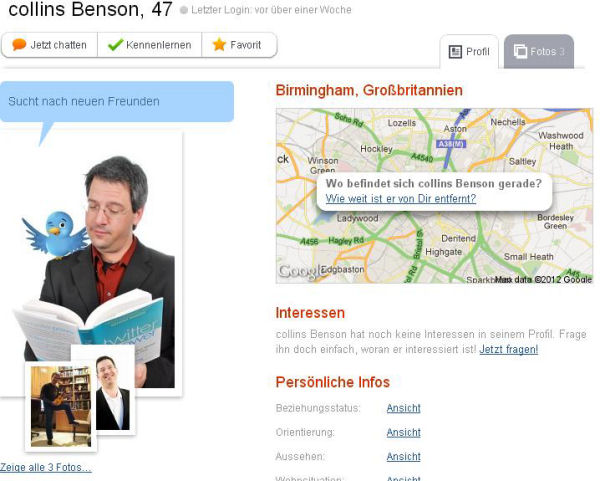Click the A38(M) road marker on map
This screenshot has width=600, height=481.
click(451, 144)
